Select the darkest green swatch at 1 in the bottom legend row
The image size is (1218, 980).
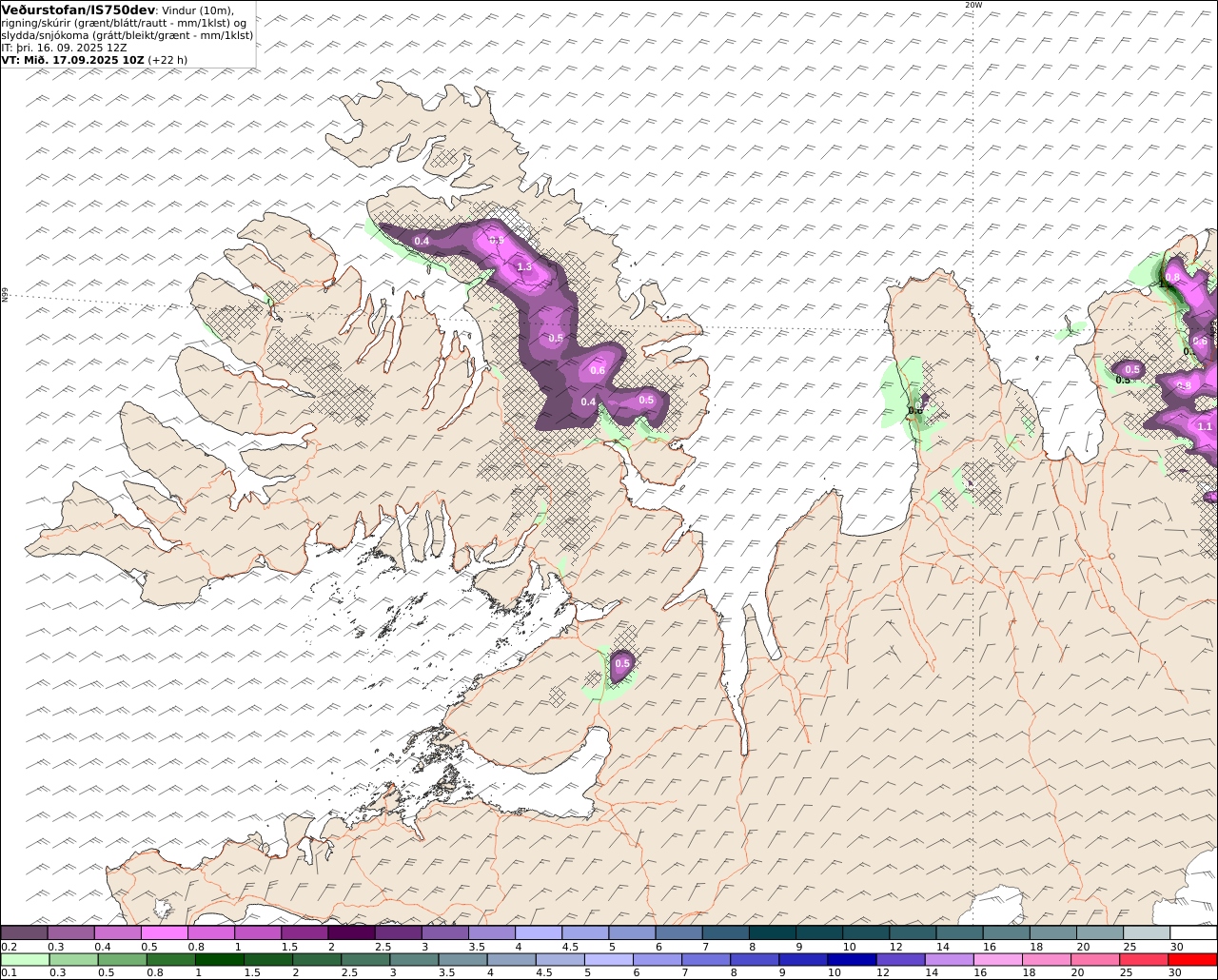220,960
